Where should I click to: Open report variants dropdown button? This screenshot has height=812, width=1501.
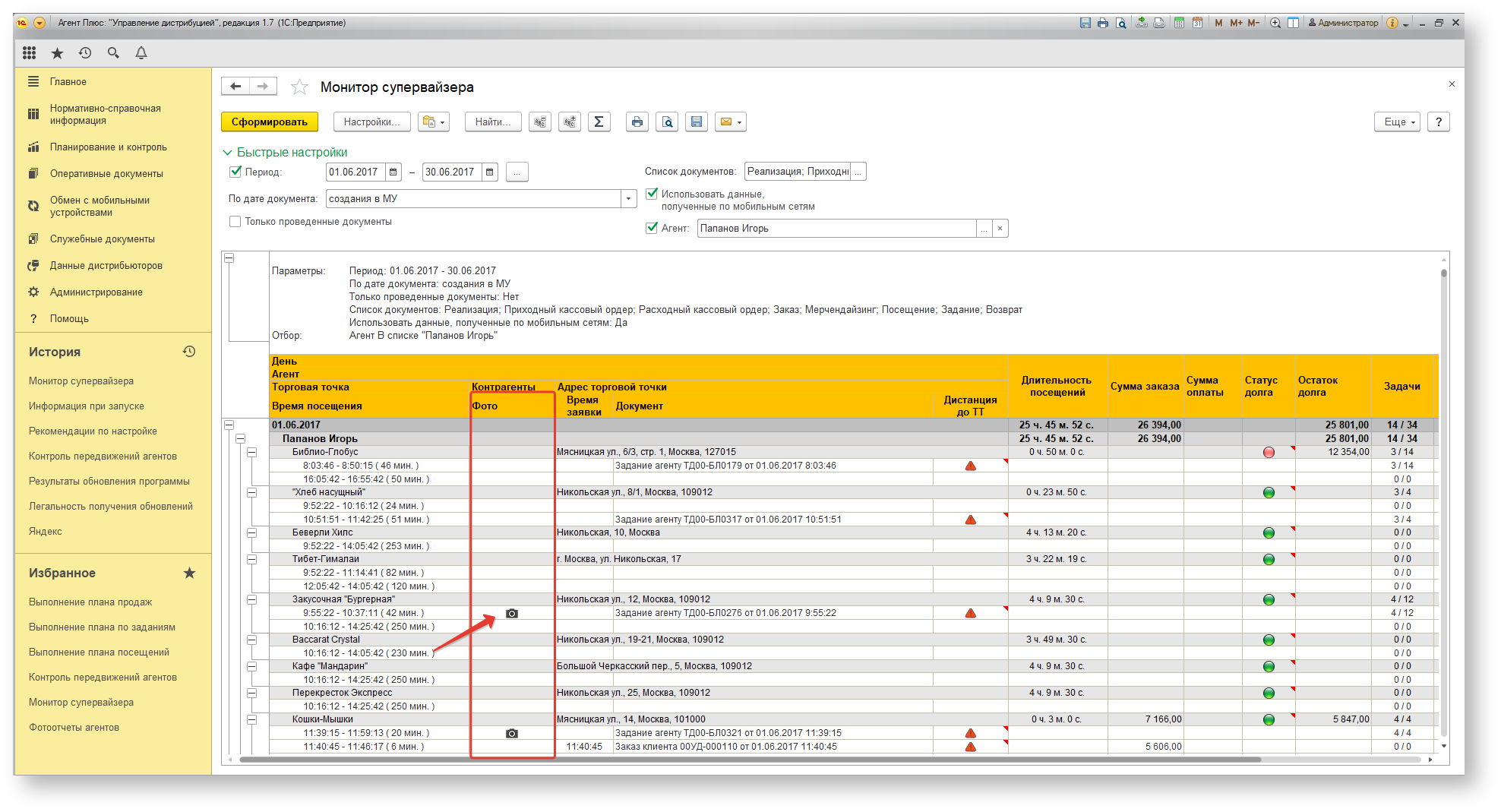[434, 122]
